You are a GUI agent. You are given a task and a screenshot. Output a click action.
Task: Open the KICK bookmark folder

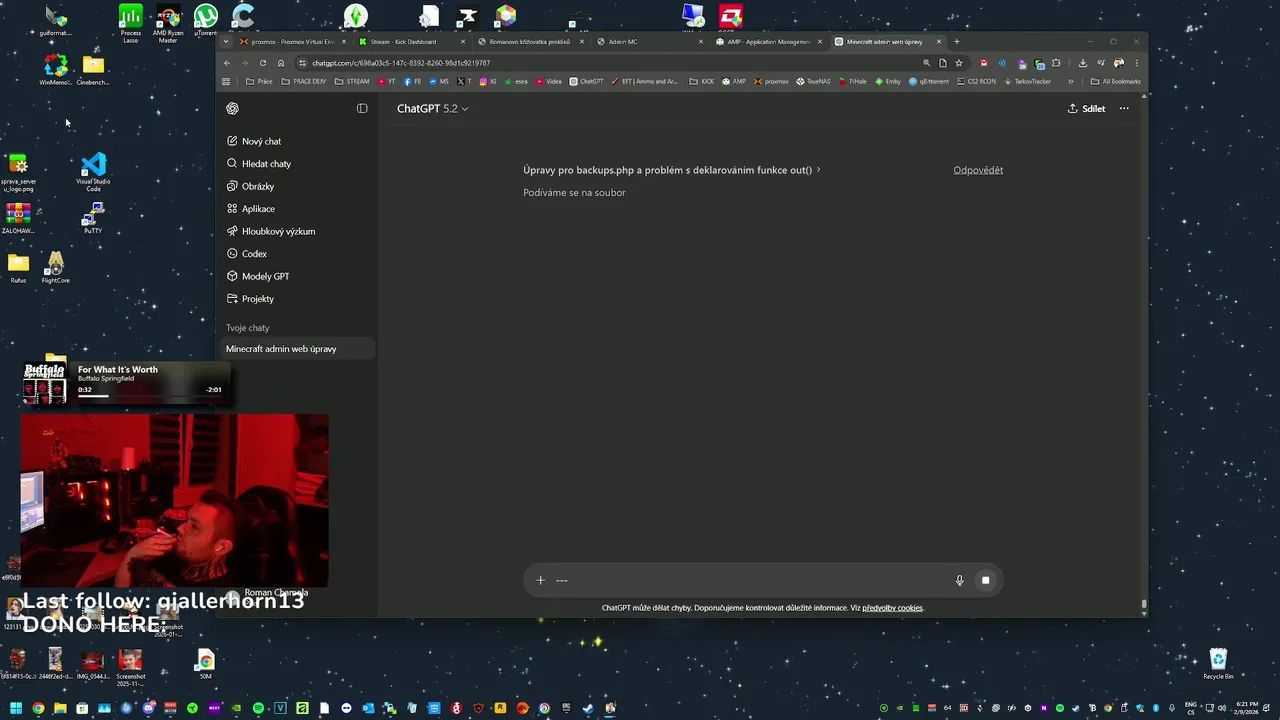pyautogui.click(x=702, y=81)
